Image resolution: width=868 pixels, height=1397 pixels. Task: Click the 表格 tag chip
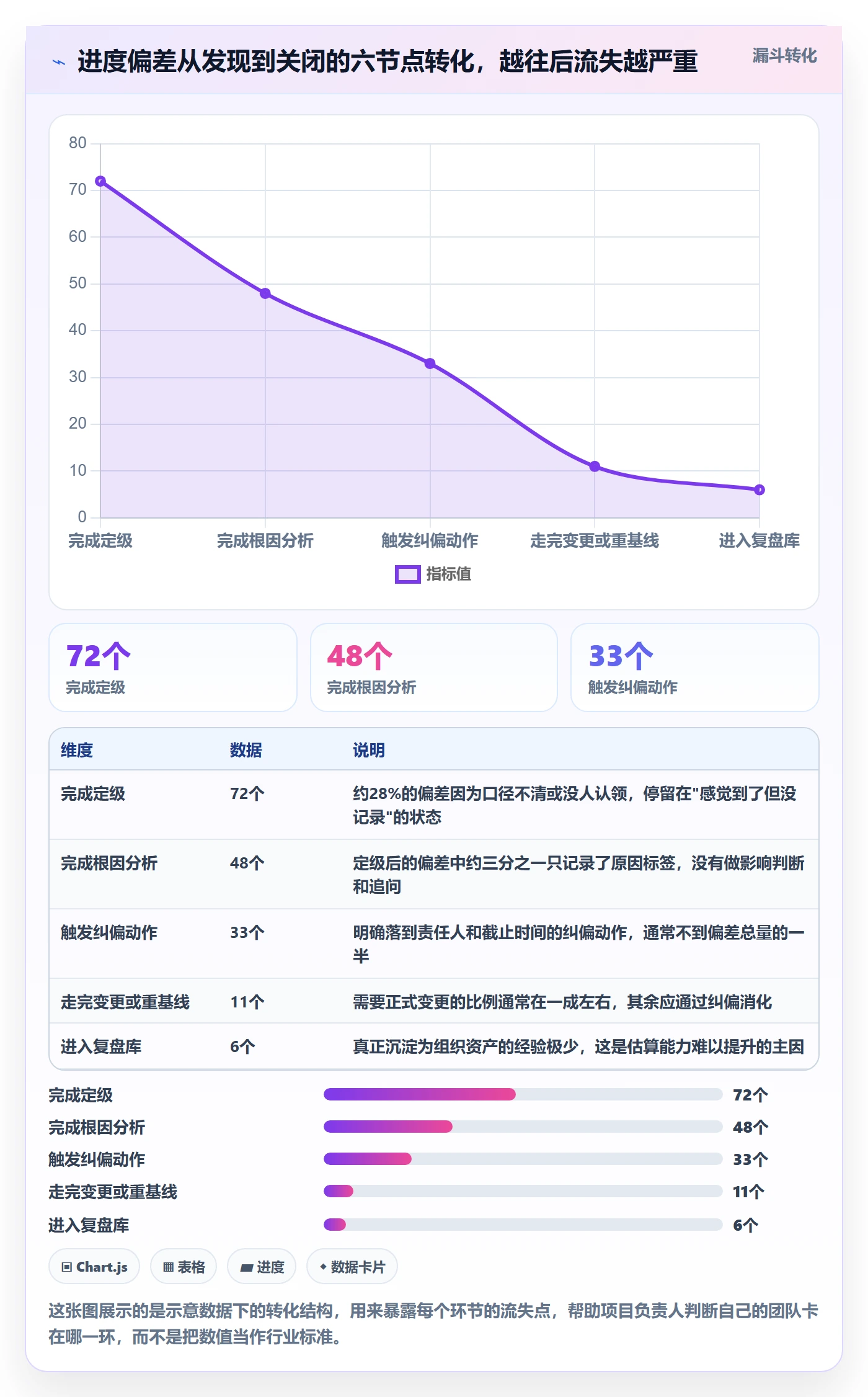(184, 1267)
